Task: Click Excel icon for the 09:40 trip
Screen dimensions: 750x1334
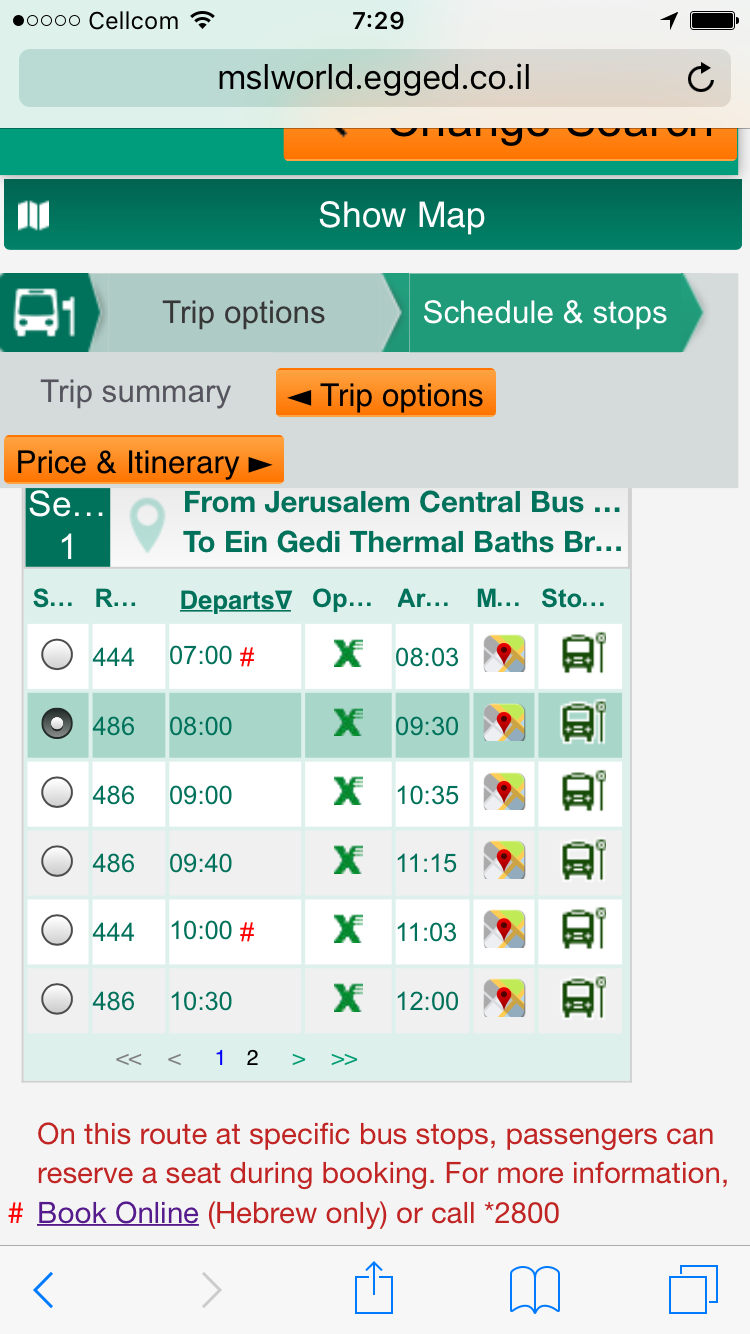Action: 347,861
